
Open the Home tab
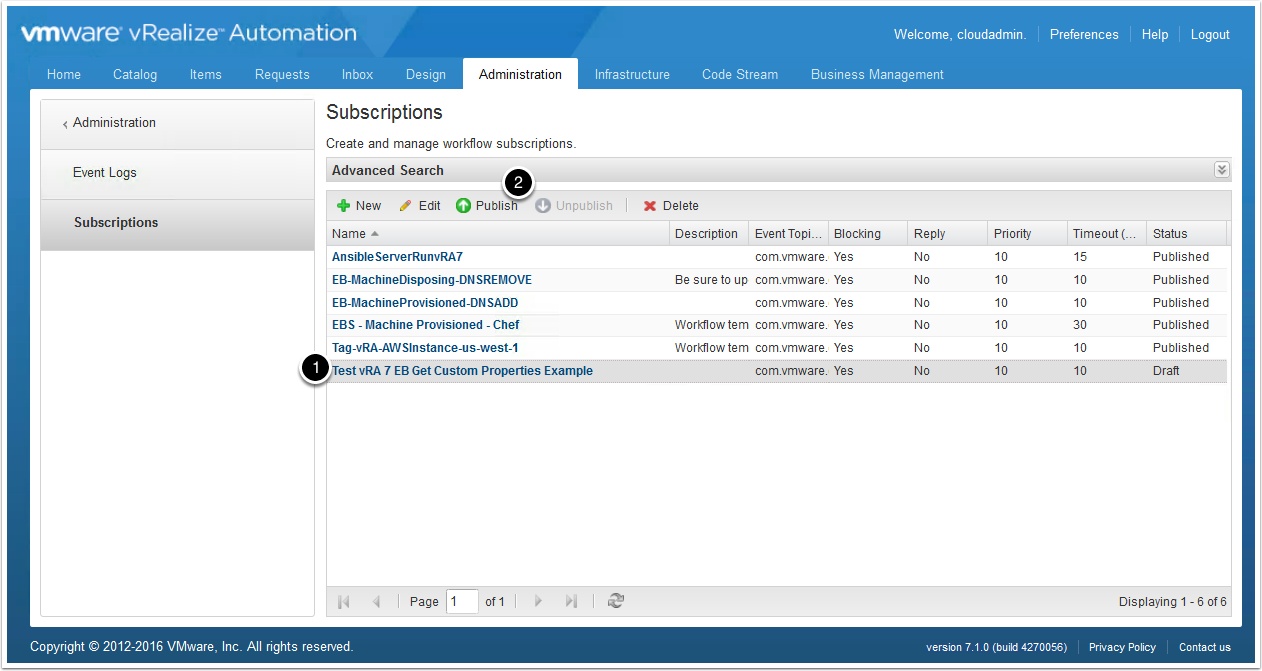click(64, 74)
